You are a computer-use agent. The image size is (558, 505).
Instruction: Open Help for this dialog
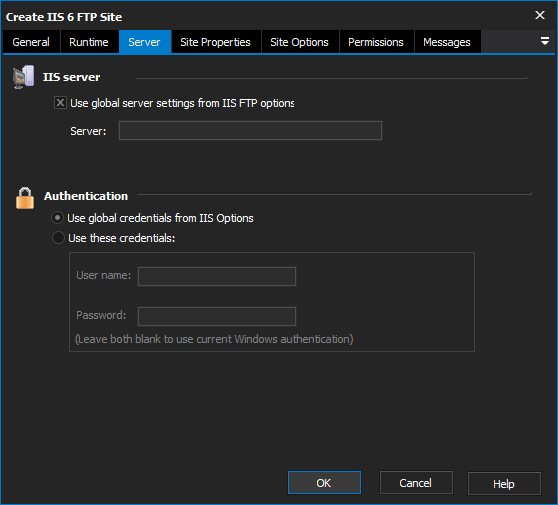tap(504, 483)
